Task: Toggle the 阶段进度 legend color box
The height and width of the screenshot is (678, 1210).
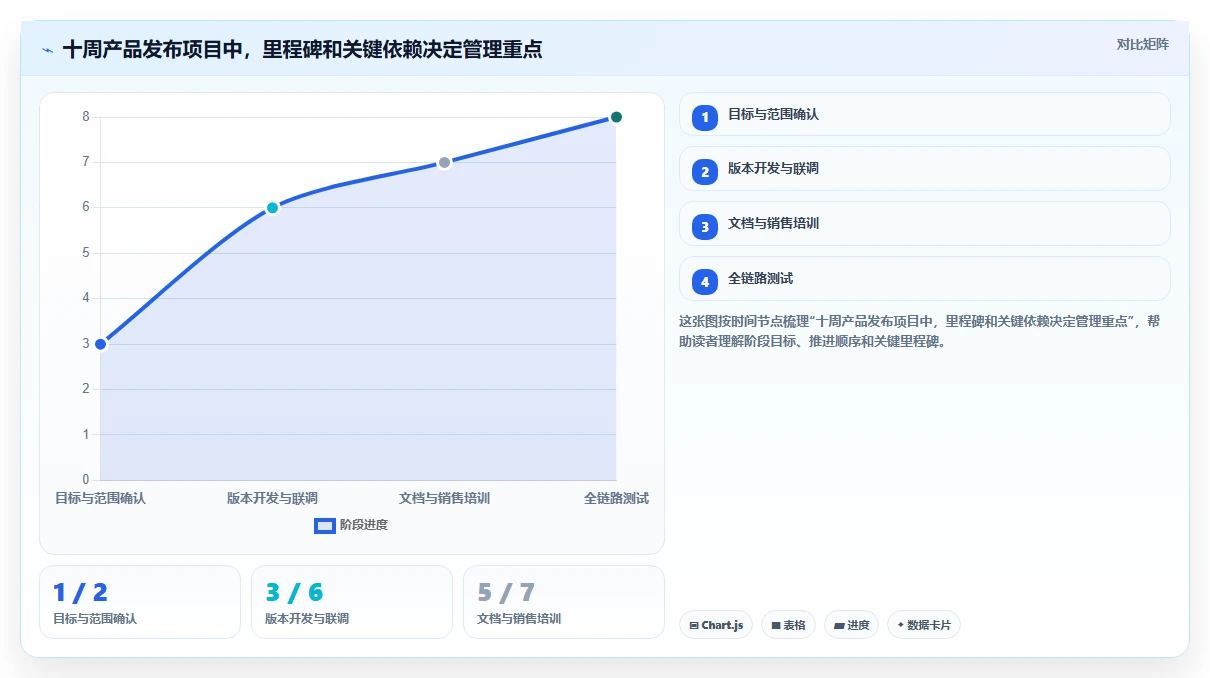Action: [x=324, y=525]
